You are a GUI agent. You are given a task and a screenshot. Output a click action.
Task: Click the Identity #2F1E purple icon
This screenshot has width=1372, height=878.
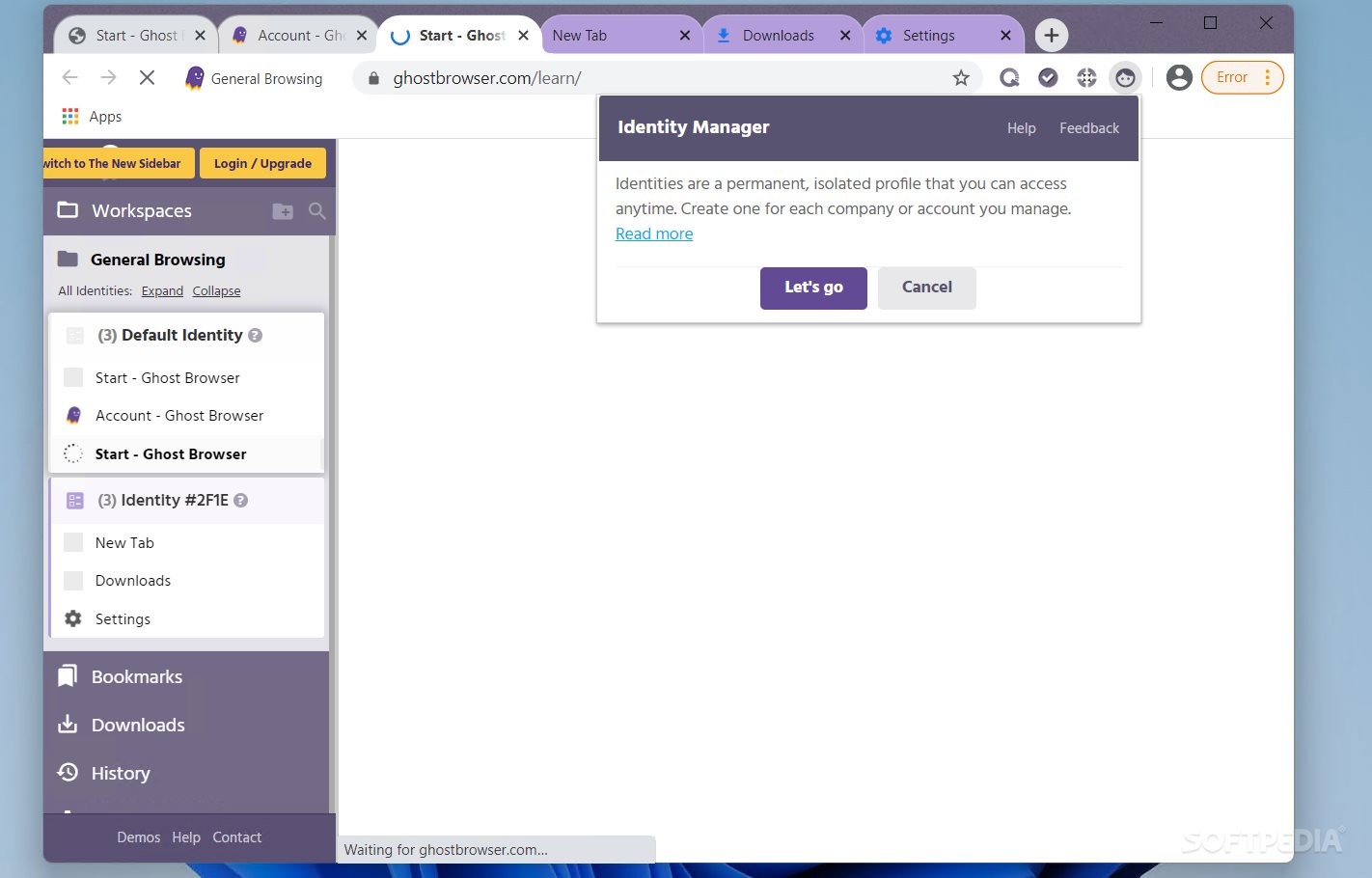coord(74,501)
